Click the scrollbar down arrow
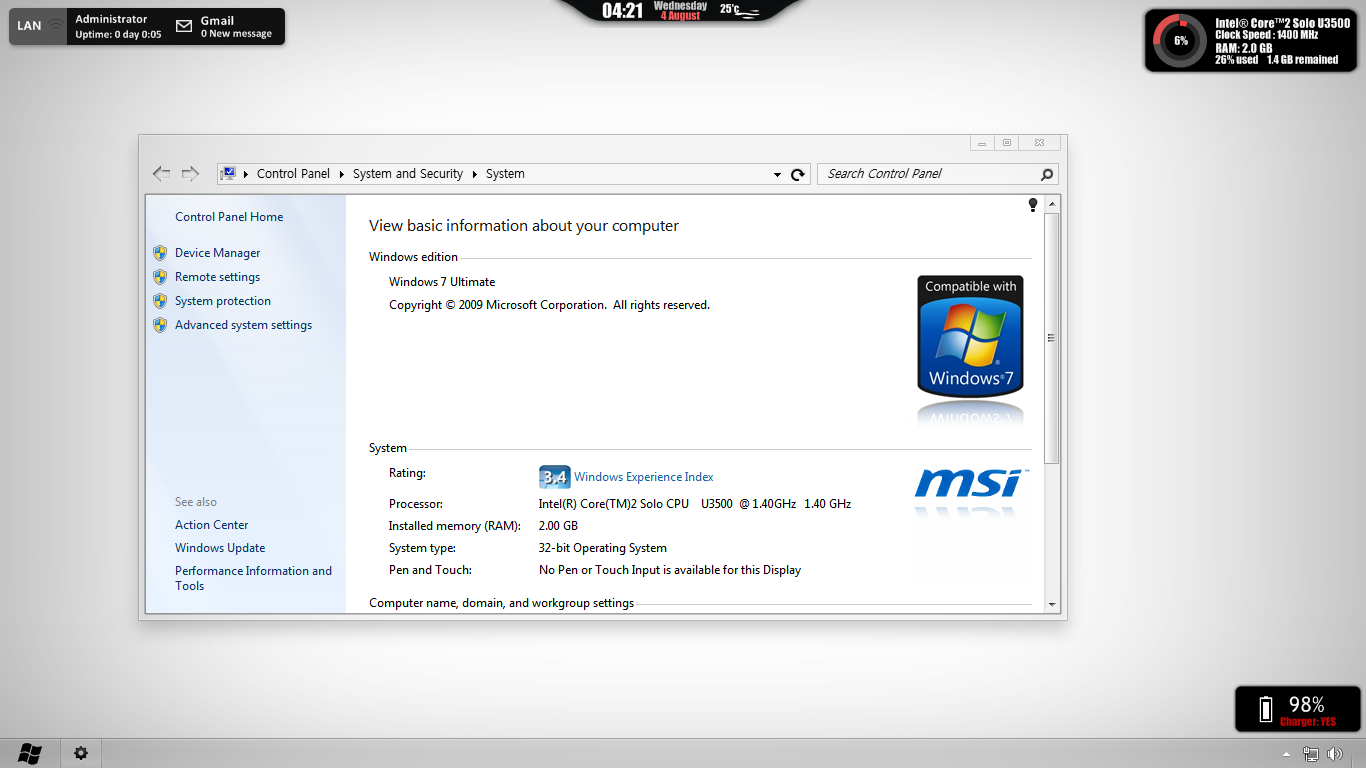 tap(1051, 604)
